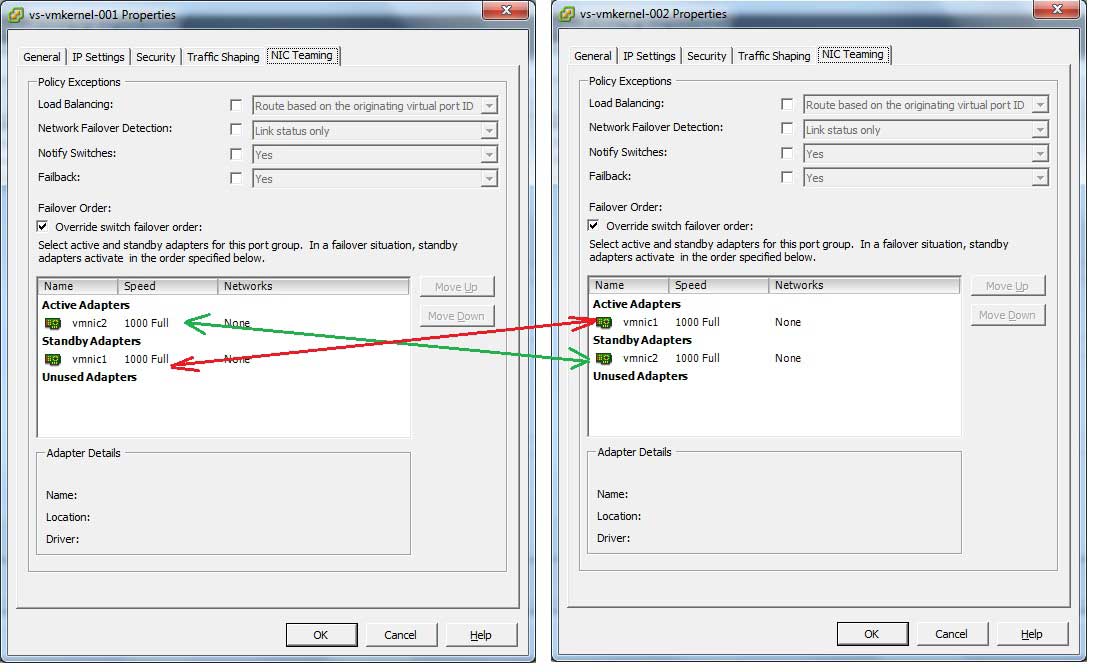Close the vs-vmkernel-001 Properties window
Viewport: 1100px width, 672px height.
[506, 10]
